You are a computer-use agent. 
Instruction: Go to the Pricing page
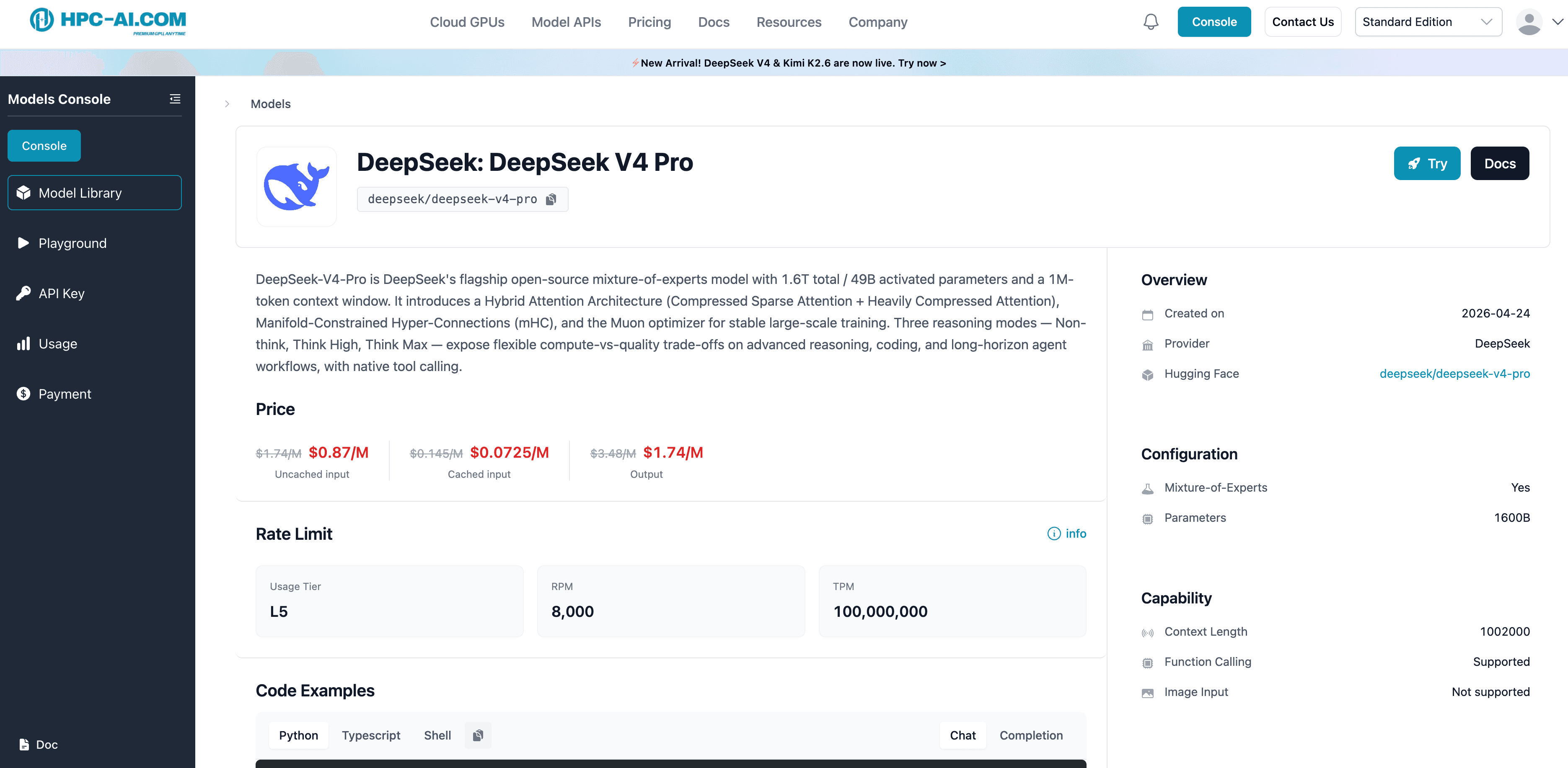tap(649, 22)
